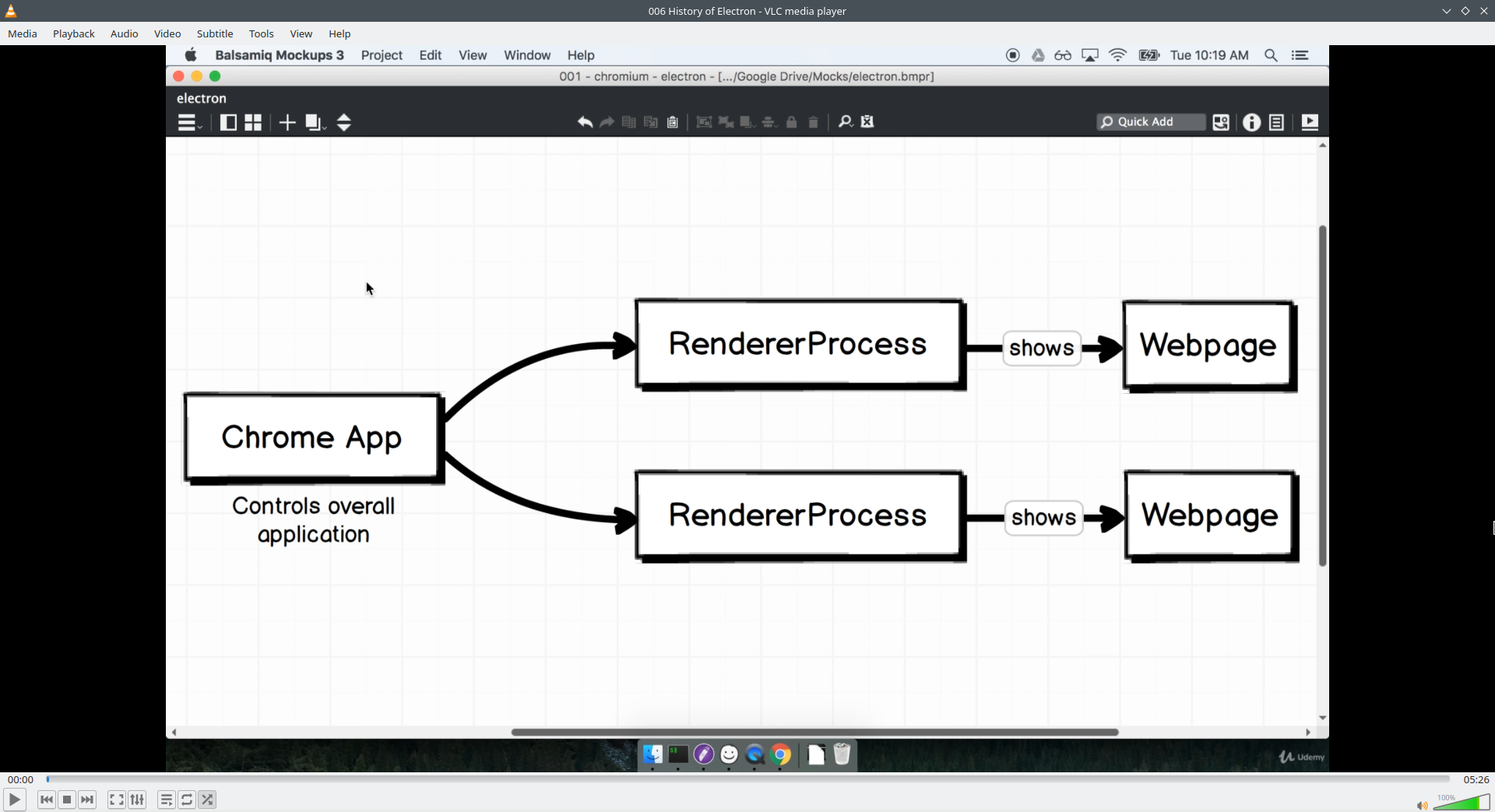Set volume on the VLC volume slider
1495x812 pixels.
1462,802
